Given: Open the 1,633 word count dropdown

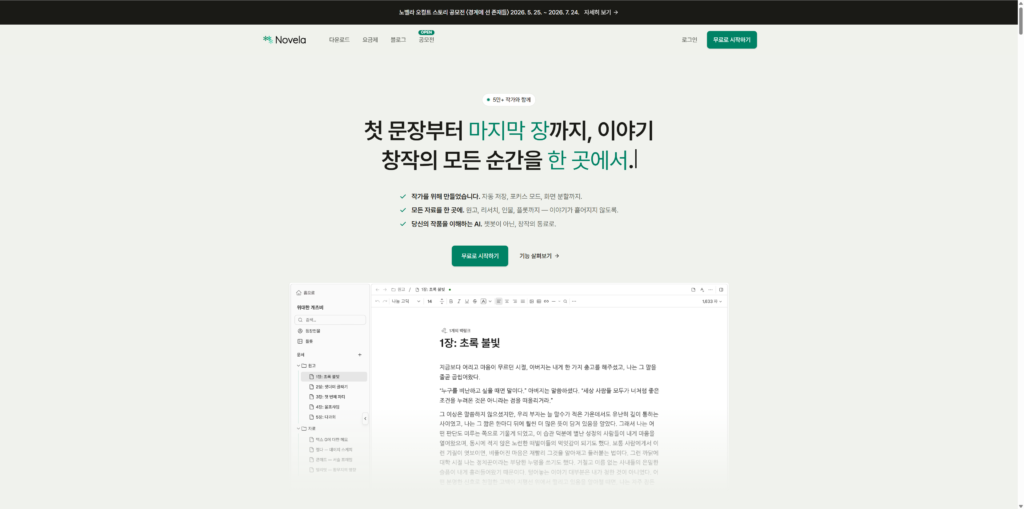Looking at the screenshot, I should (x=712, y=301).
